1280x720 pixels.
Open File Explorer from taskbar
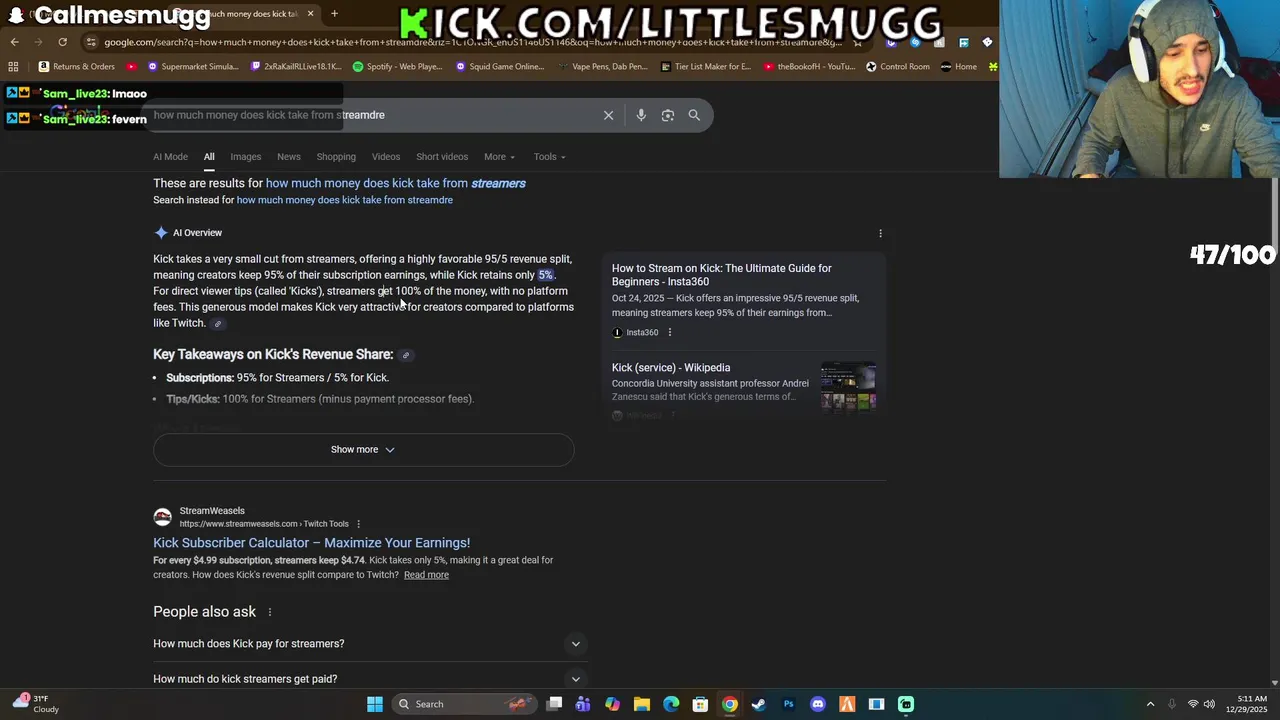[642, 704]
